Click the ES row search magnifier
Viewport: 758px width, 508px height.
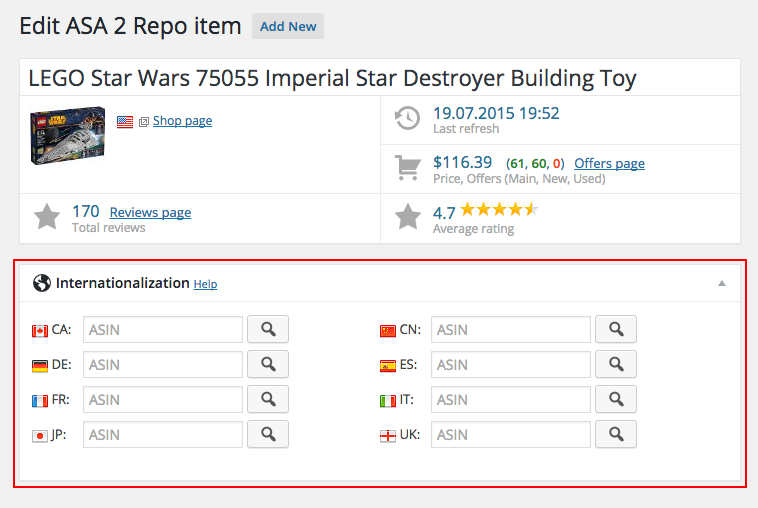tap(615, 365)
